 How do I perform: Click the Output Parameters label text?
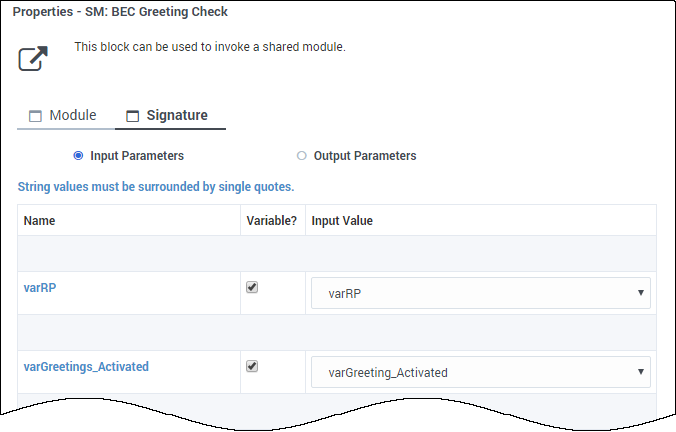click(365, 156)
